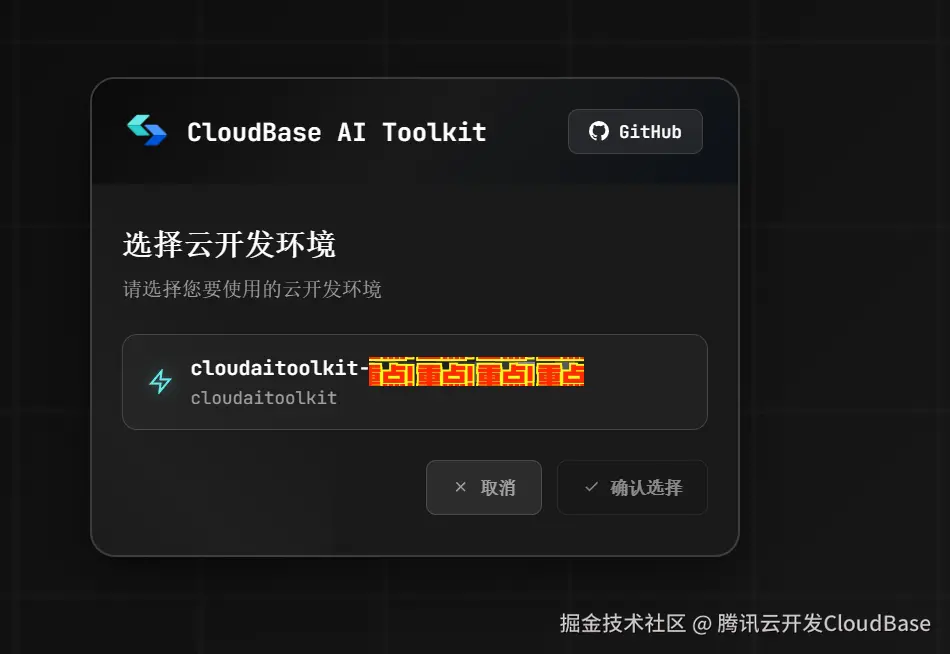Image resolution: width=950 pixels, height=654 pixels.
Task: Click the CloudBase logo icon
Action: click(x=147, y=130)
